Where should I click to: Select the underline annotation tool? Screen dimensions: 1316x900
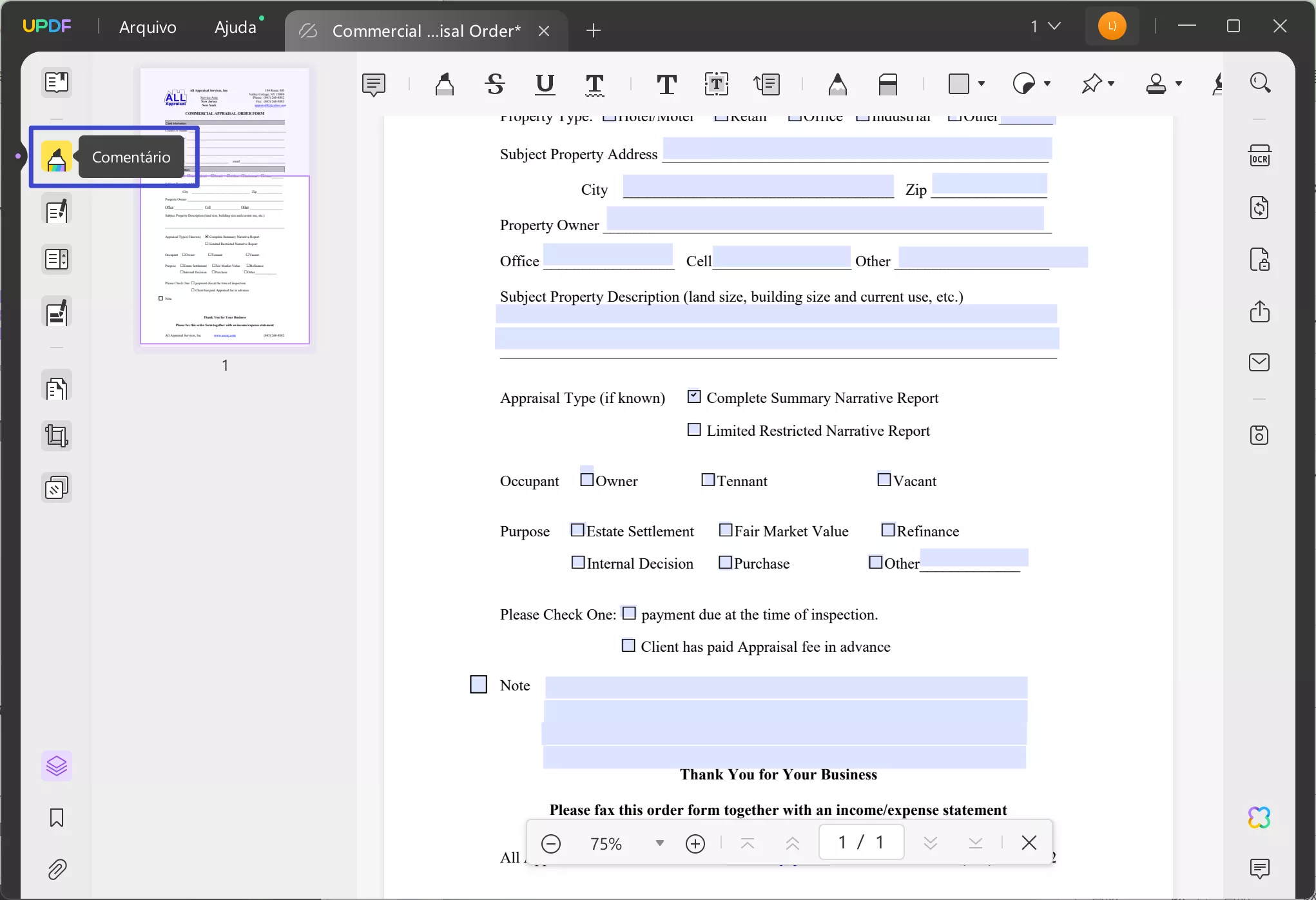click(x=545, y=84)
